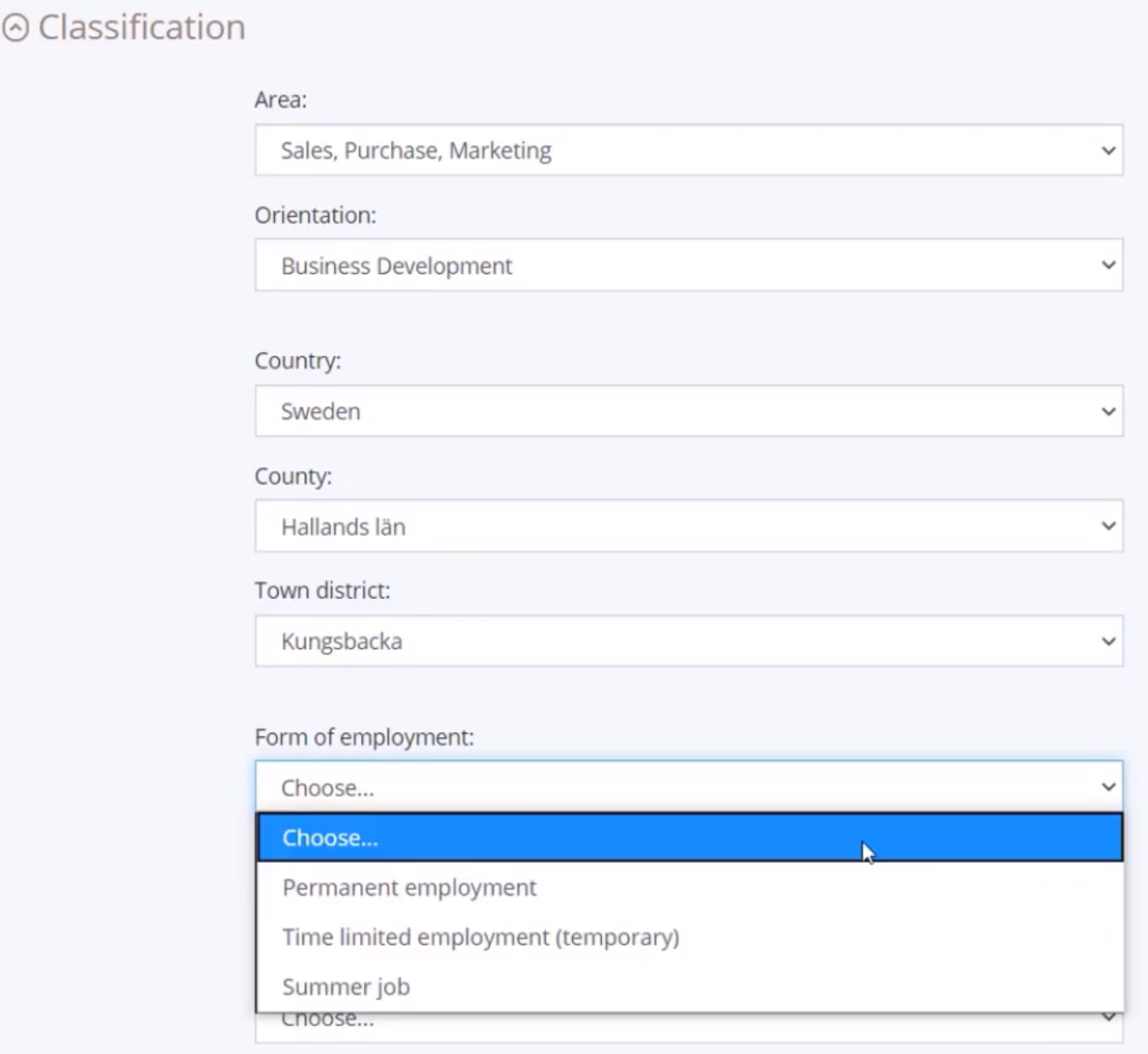The height and width of the screenshot is (1054, 1148).
Task: Select the highlighted Choose... option in list
Action: [x=689, y=838]
